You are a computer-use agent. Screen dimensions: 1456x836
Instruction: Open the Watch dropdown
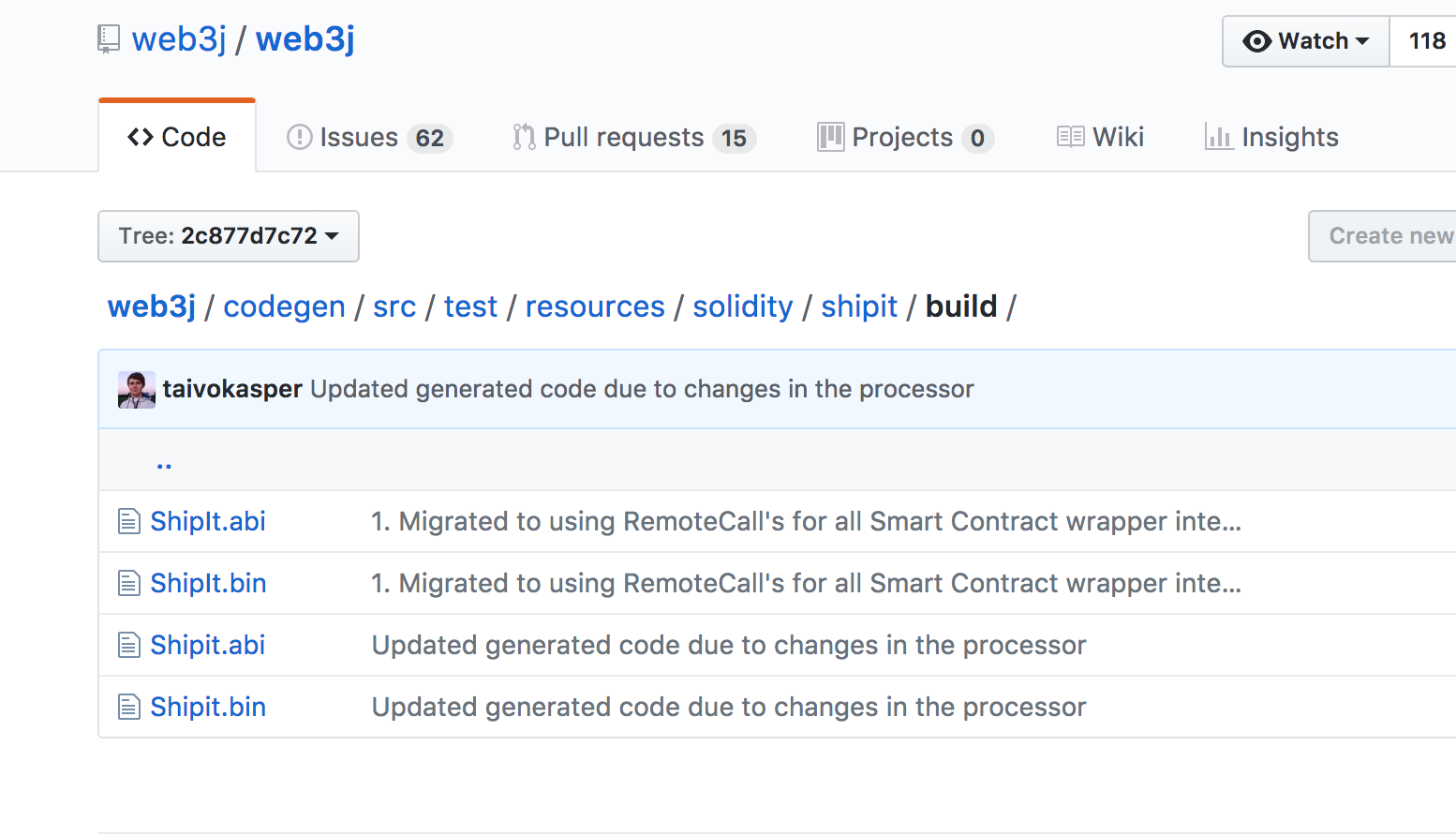(x=1305, y=41)
